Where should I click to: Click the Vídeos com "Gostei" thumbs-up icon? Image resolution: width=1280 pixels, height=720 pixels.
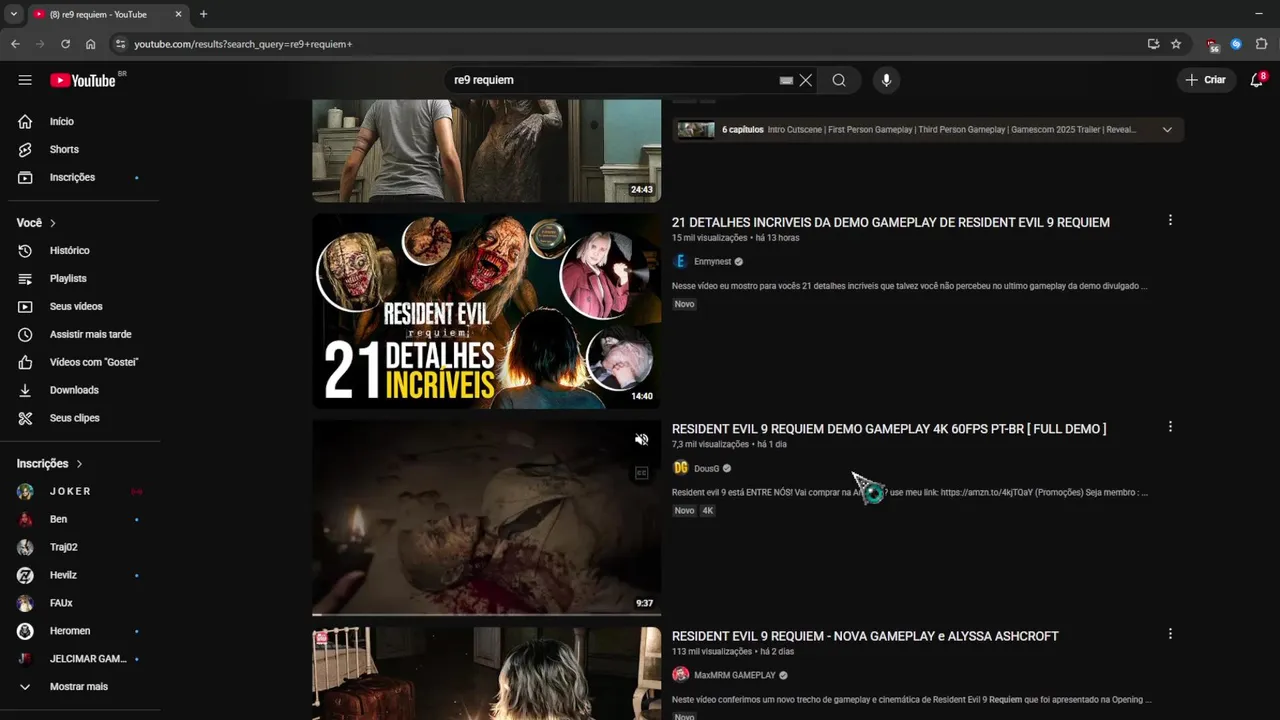26,362
